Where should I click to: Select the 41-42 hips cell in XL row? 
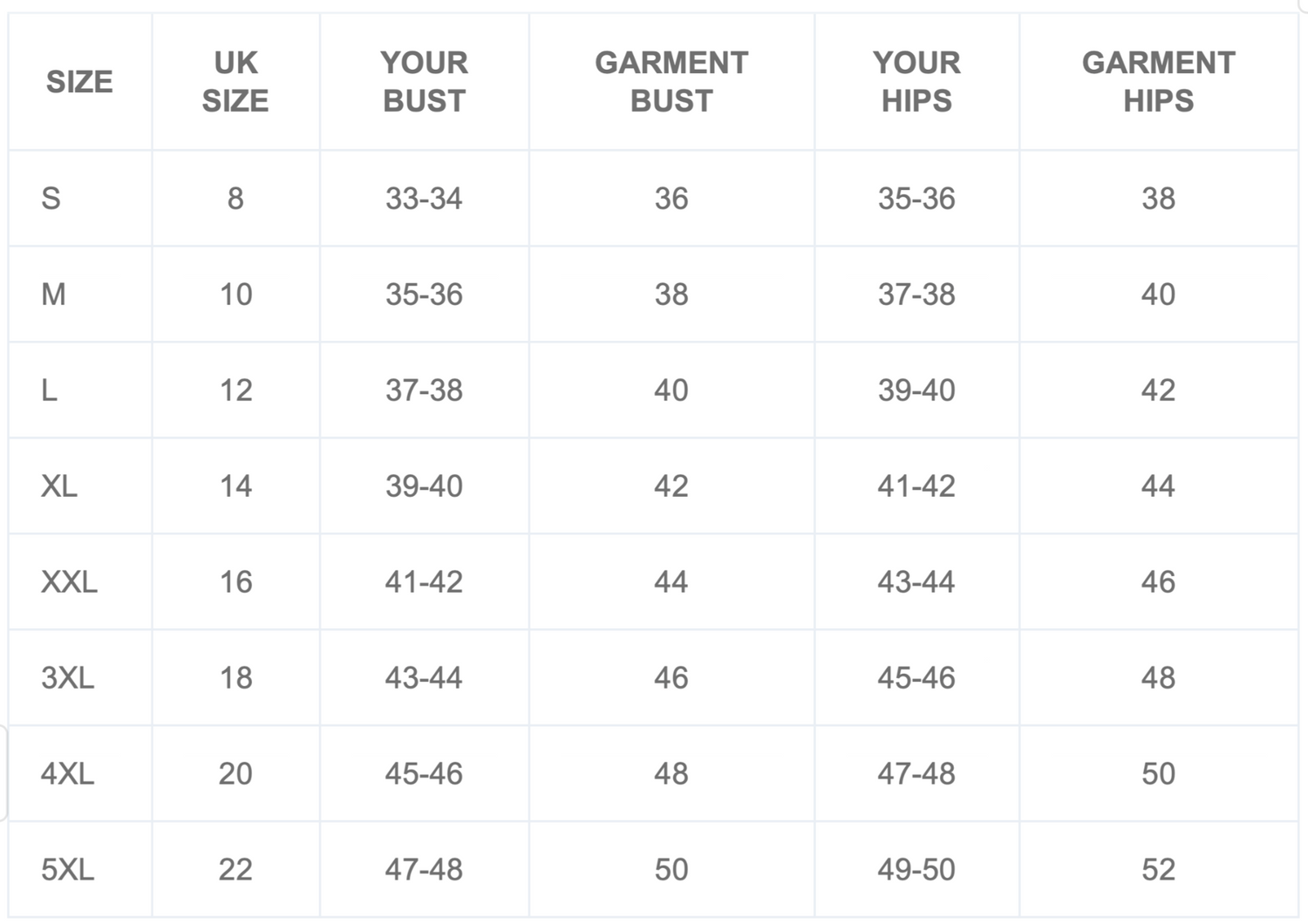point(916,486)
